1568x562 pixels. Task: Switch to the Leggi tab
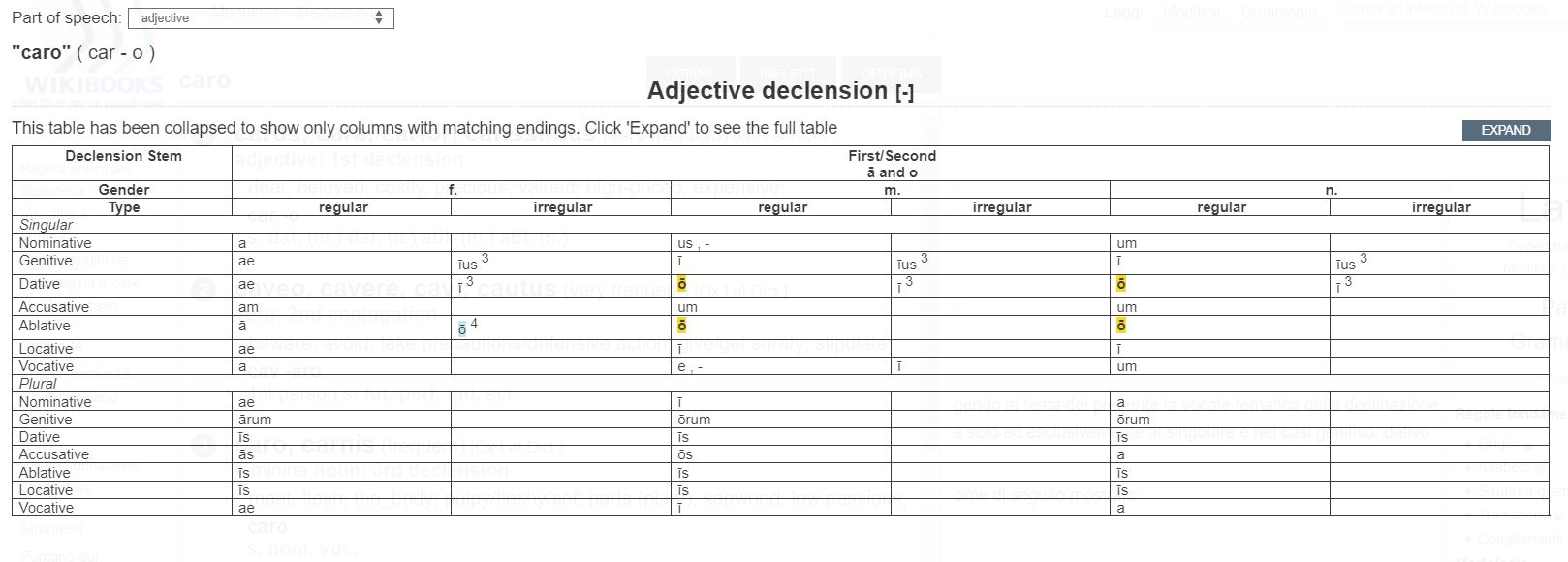(x=1122, y=13)
